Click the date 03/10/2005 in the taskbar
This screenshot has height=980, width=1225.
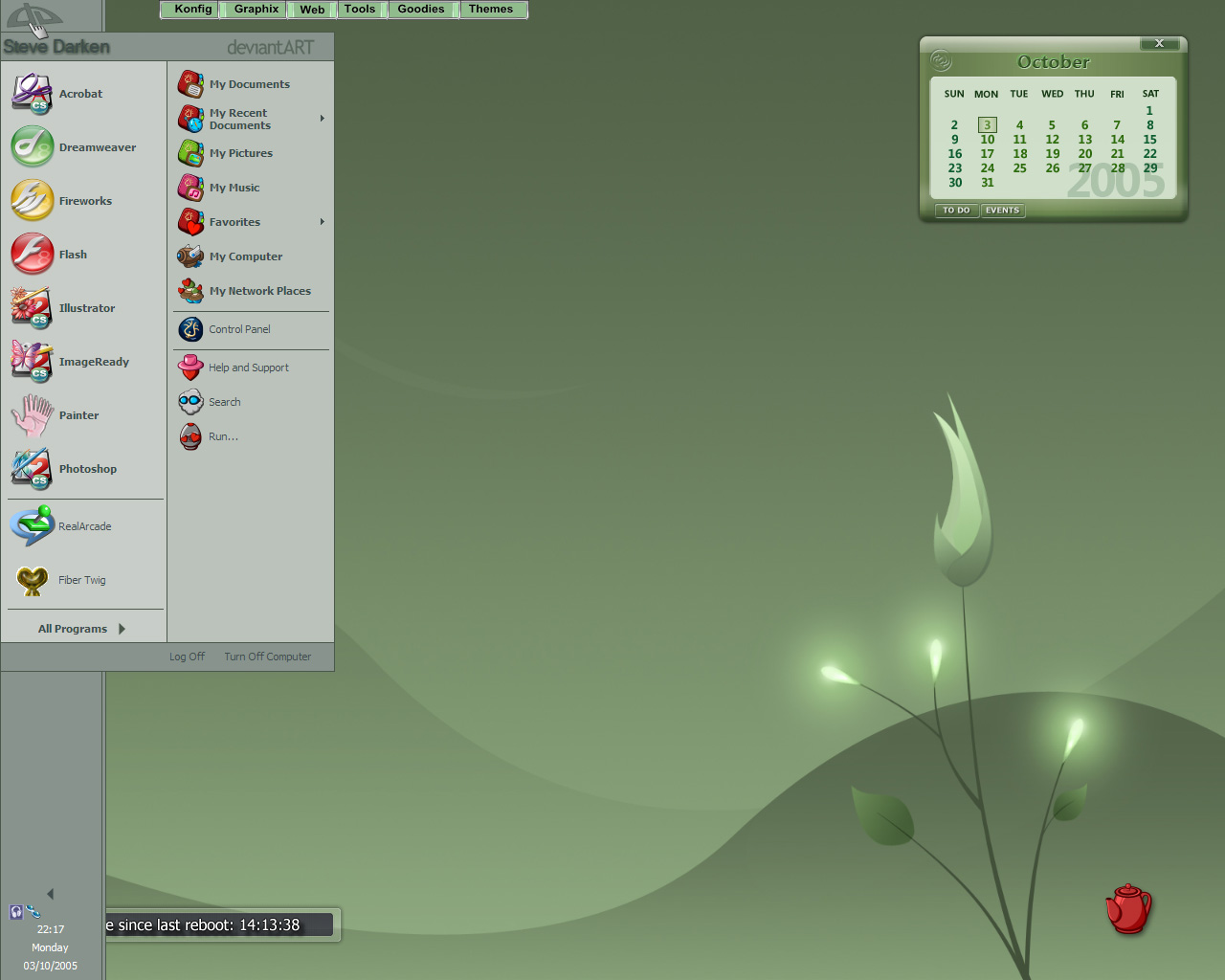(x=51, y=966)
